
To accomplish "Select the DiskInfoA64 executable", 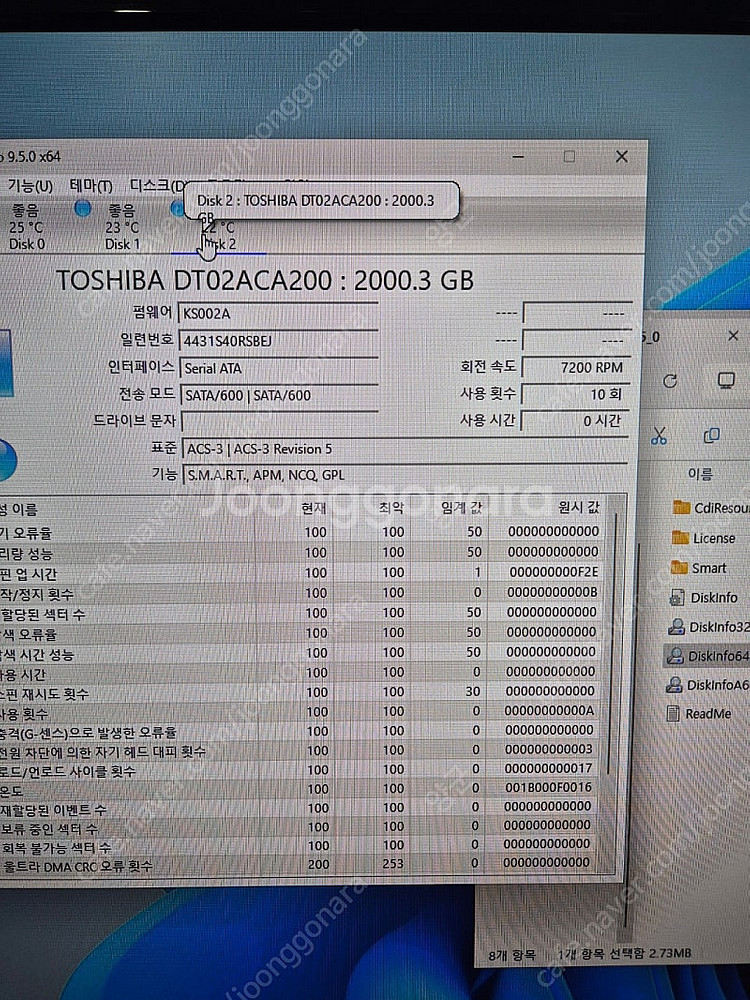I will [x=707, y=685].
